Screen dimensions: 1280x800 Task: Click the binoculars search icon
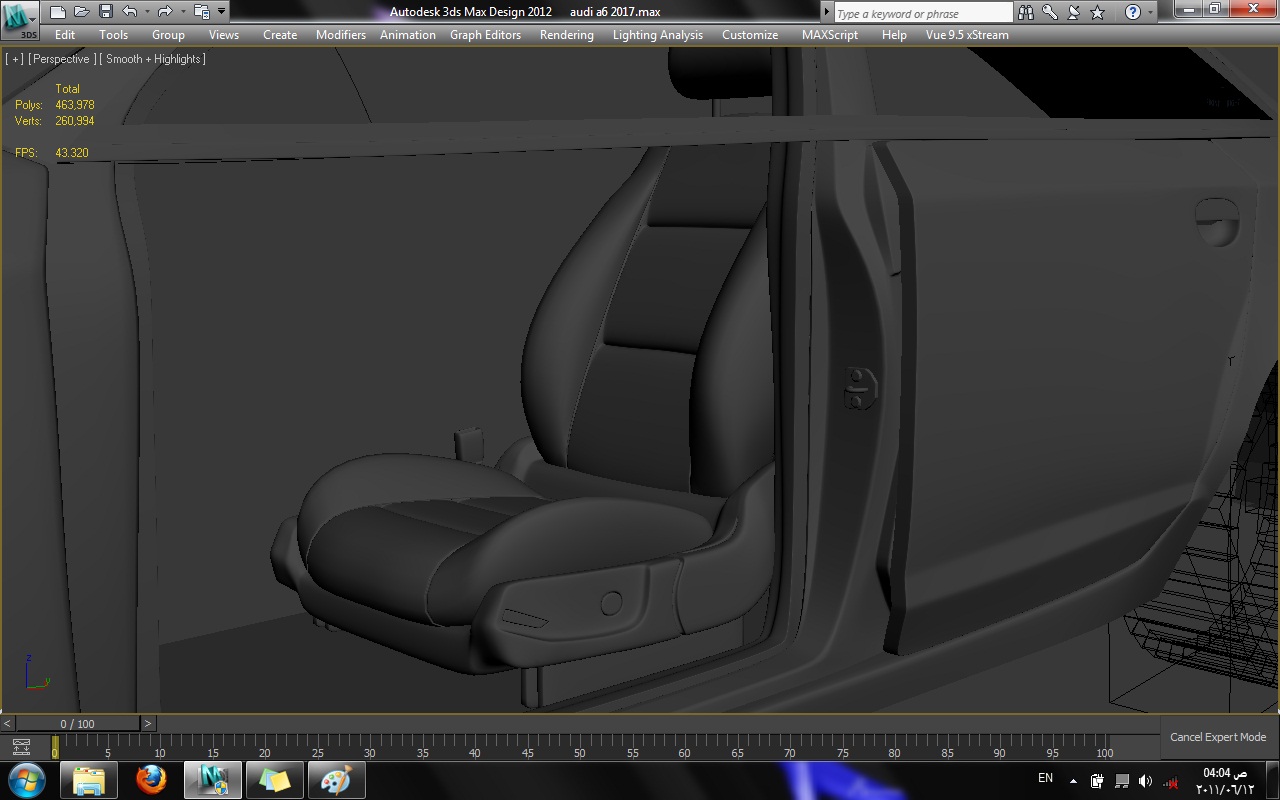(x=1026, y=12)
